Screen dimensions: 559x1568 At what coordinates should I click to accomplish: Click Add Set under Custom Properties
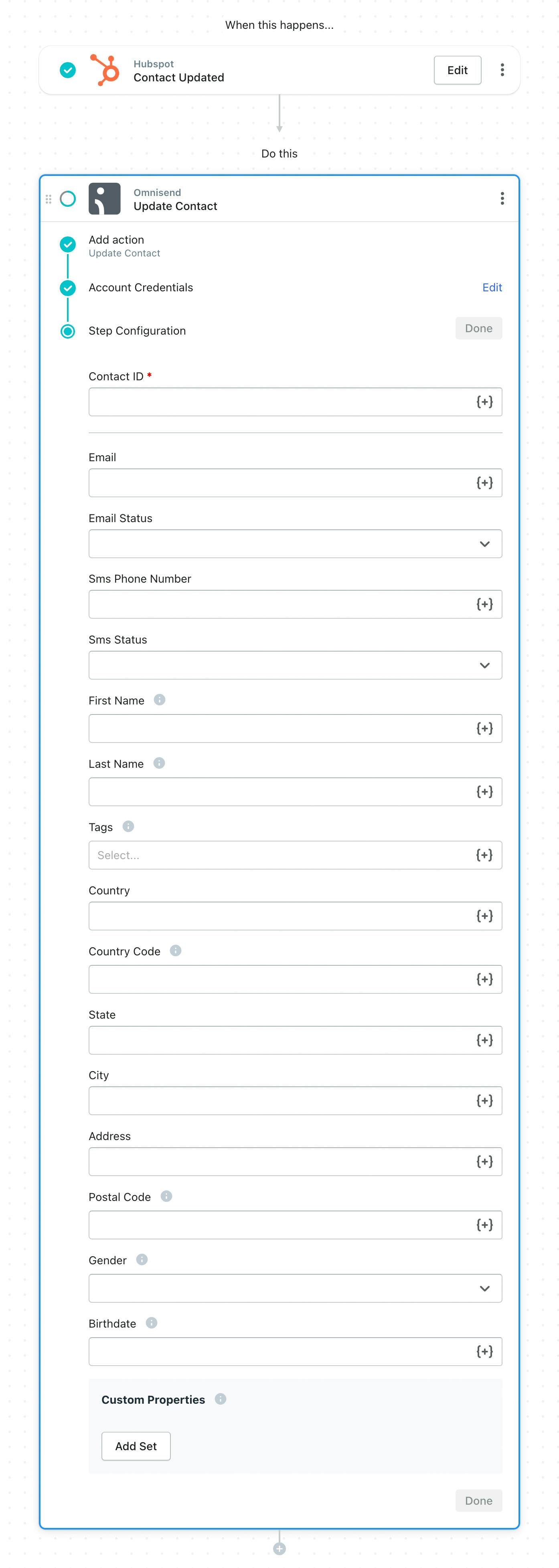click(136, 1446)
